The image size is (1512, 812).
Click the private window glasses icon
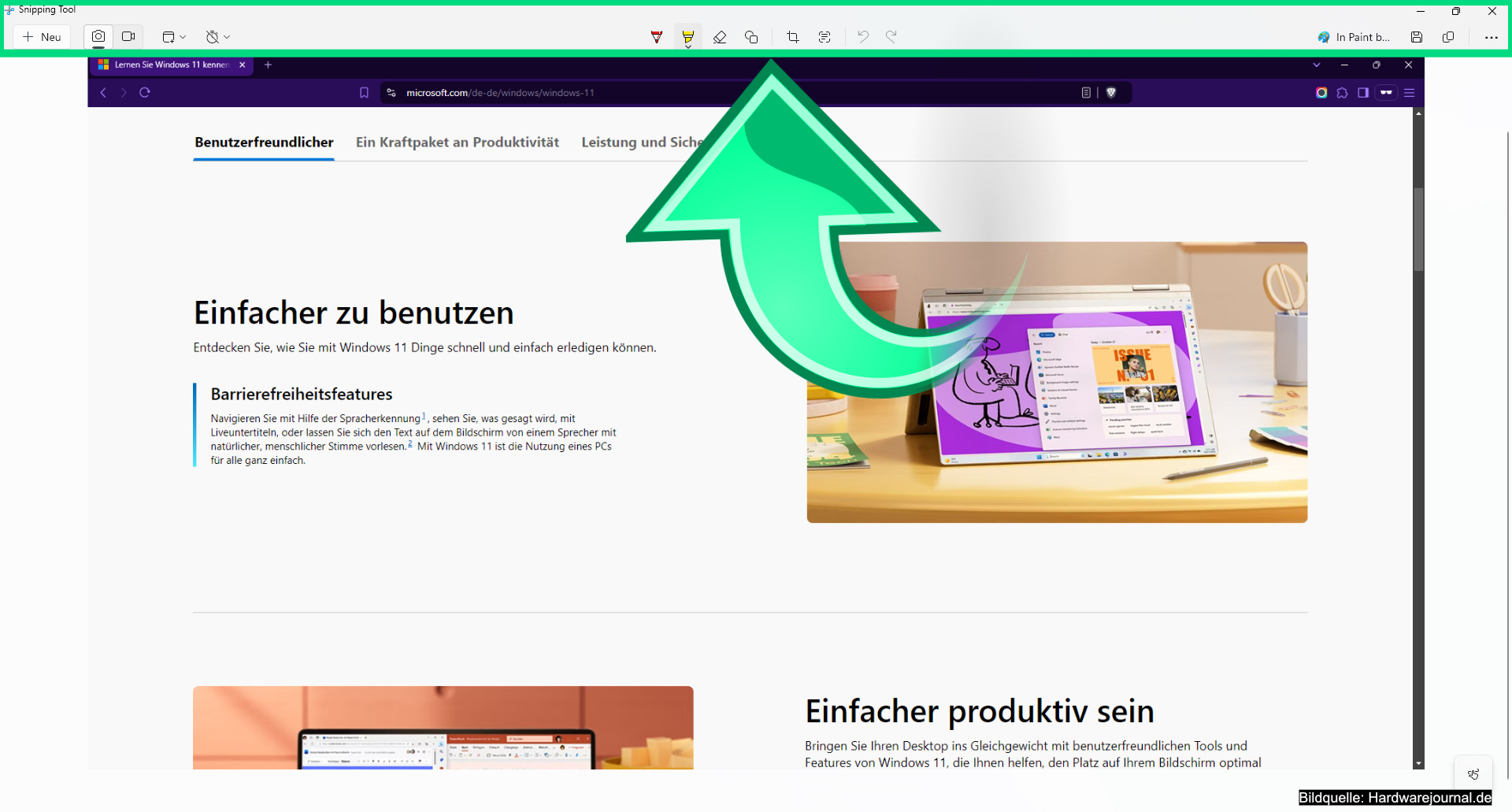[1386, 93]
